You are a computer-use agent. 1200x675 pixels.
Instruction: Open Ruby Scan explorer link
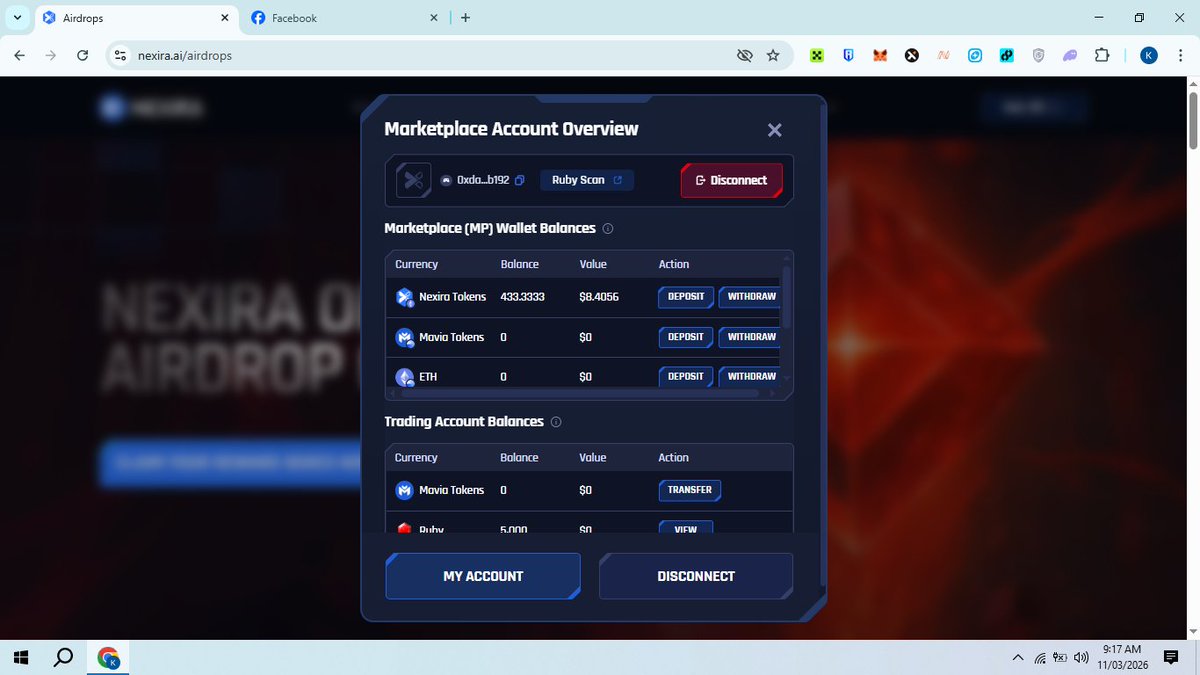[587, 180]
